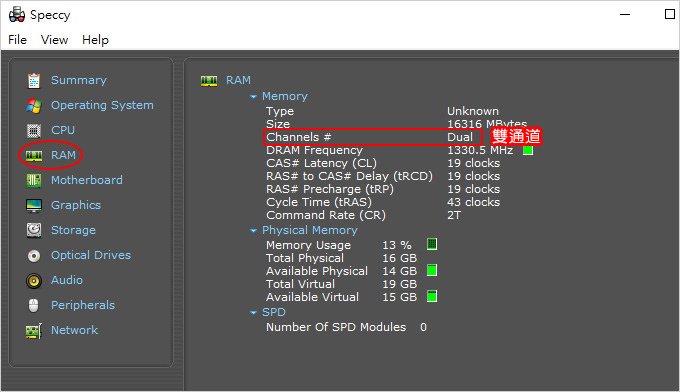The height and width of the screenshot is (392, 680).
Task: Open the Summary clipboard icon
Action: pos(34,81)
